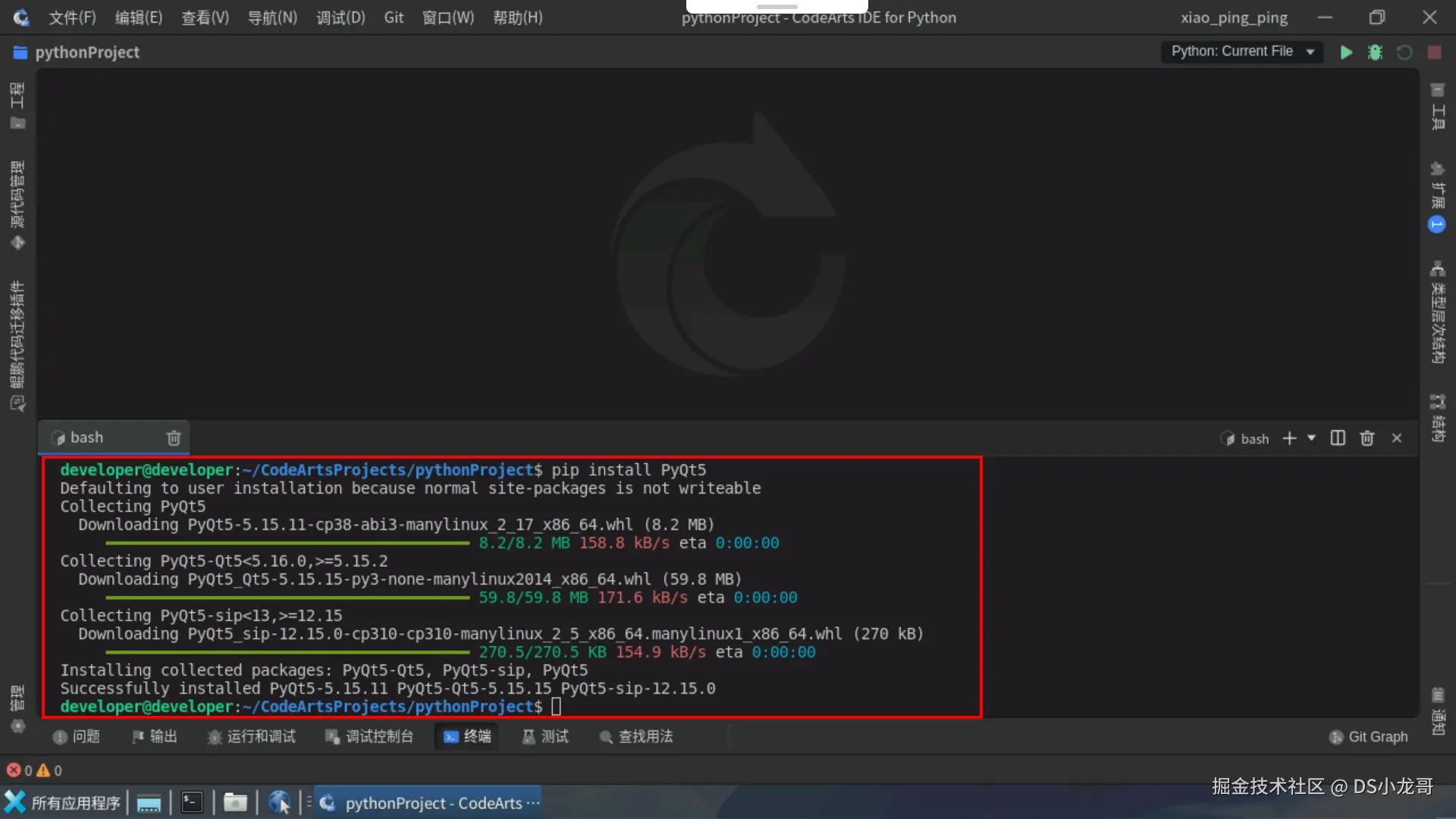Run the current Python file
Image resolution: width=1456 pixels, height=819 pixels.
coord(1346,52)
